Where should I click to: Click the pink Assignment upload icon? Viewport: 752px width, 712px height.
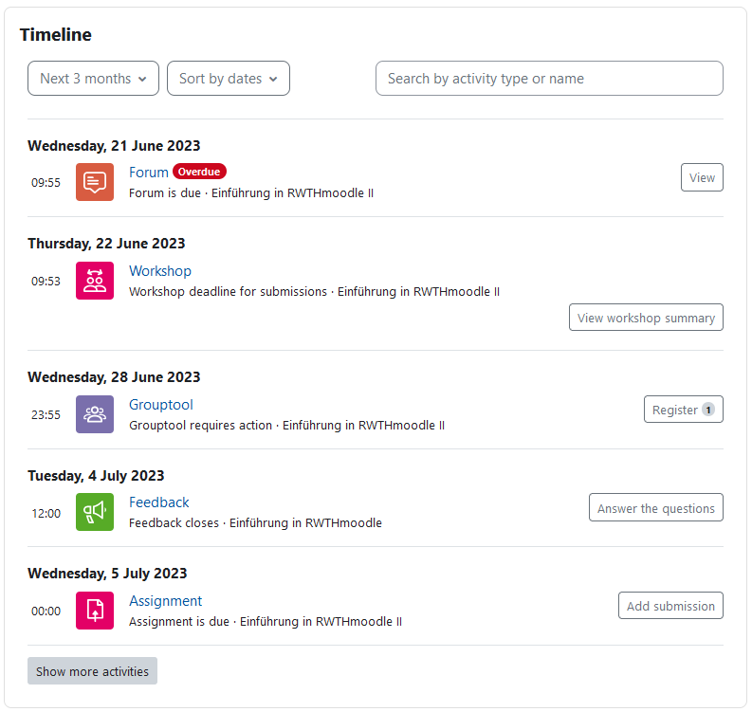(x=95, y=610)
